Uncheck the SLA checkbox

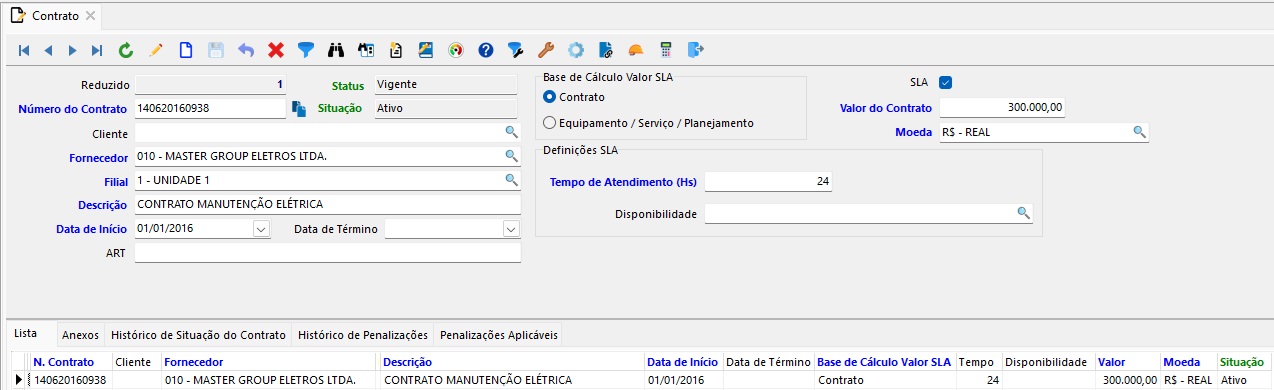946,83
